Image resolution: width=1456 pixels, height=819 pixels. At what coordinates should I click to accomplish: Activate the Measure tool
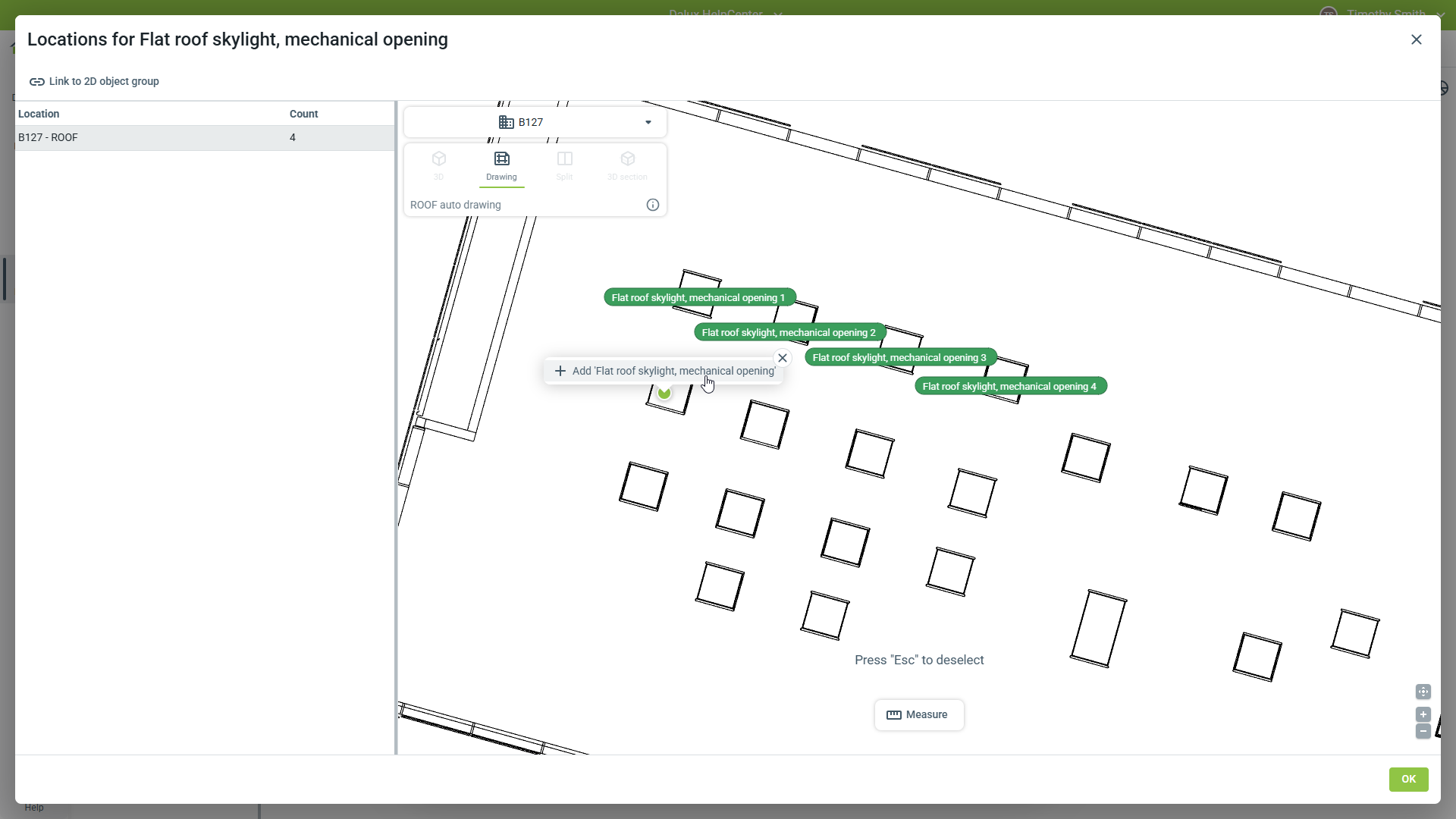pos(918,714)
